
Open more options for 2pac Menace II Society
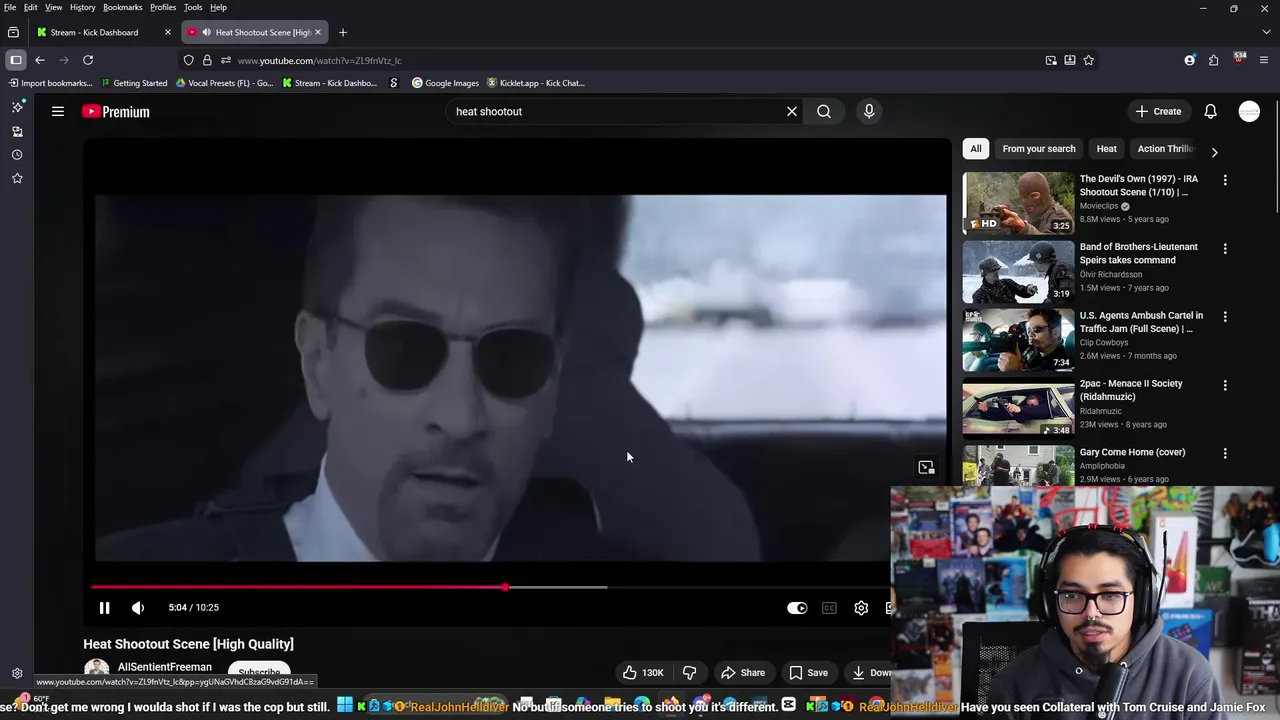click(x=1225, y=385)
